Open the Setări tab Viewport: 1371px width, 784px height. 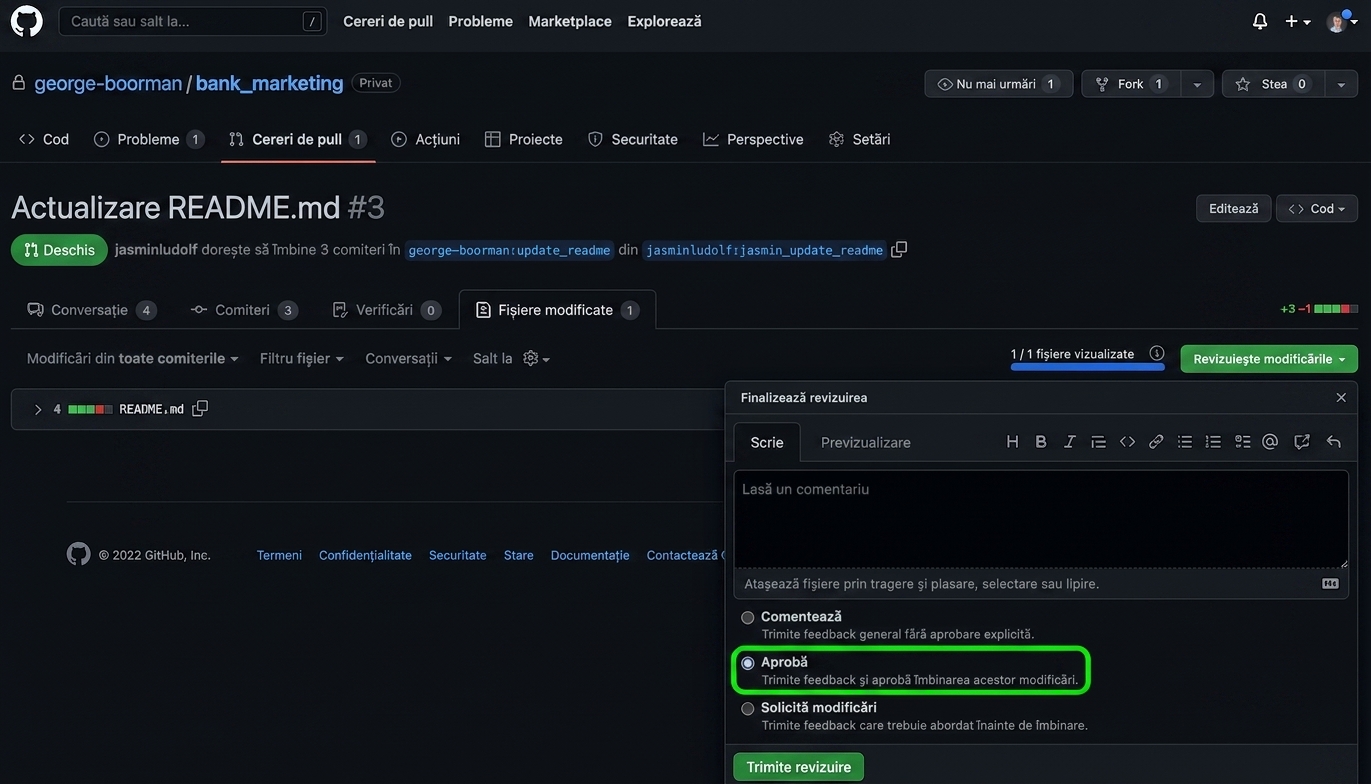click(x=860, y=139)
